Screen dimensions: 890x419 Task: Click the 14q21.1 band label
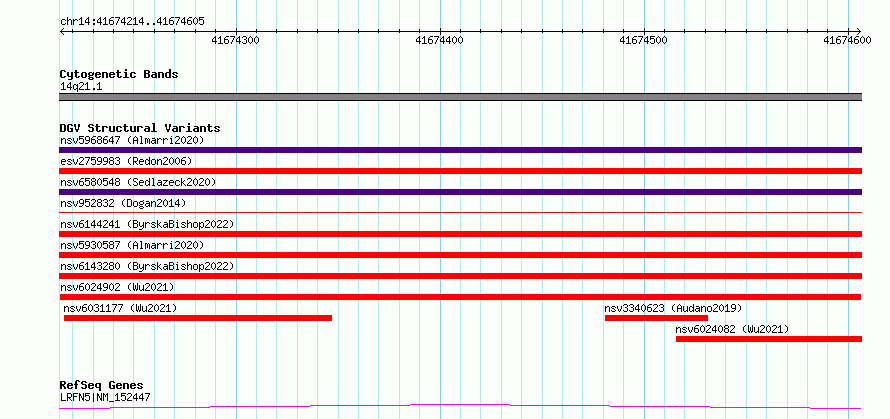[x=81, y=87]
